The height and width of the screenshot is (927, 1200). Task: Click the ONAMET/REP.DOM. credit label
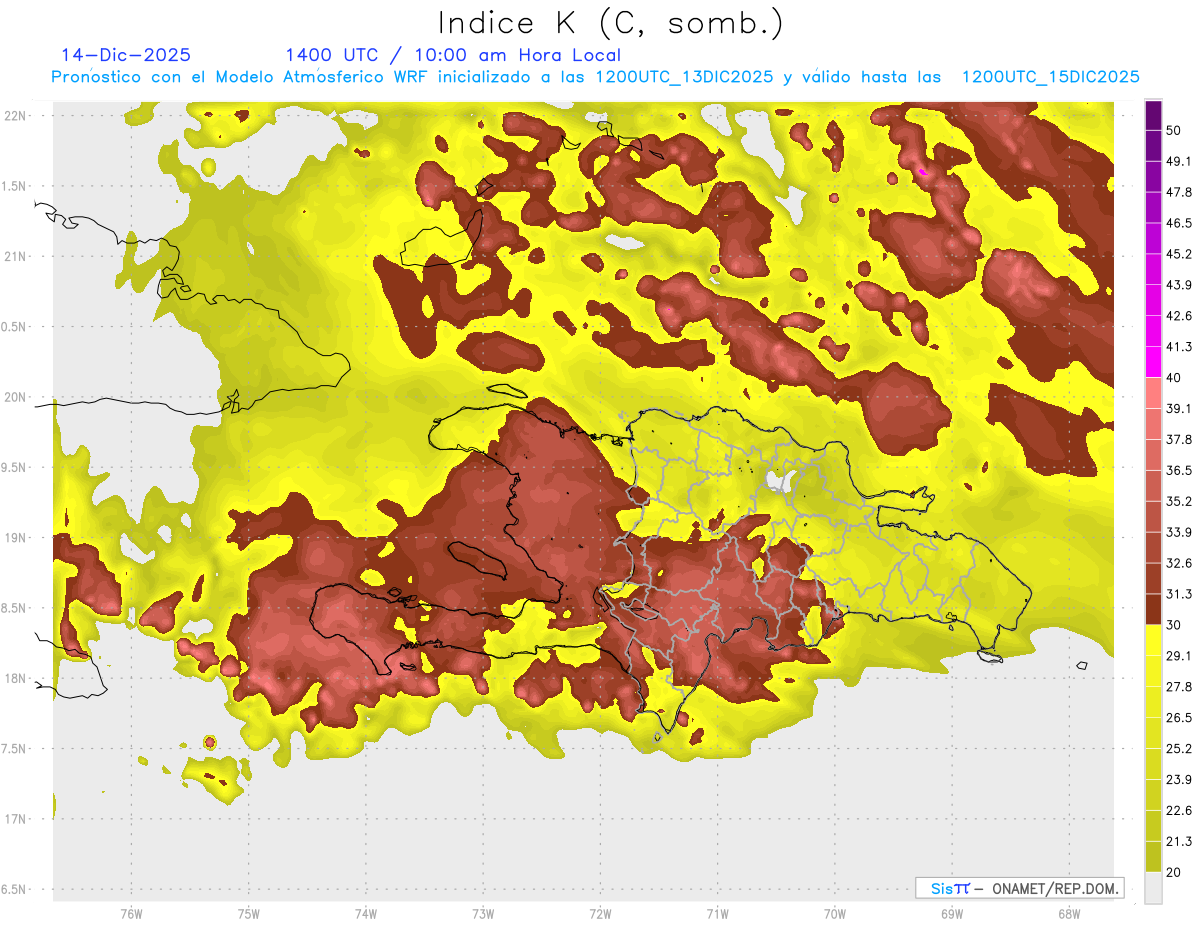(x=1055, y=888)
